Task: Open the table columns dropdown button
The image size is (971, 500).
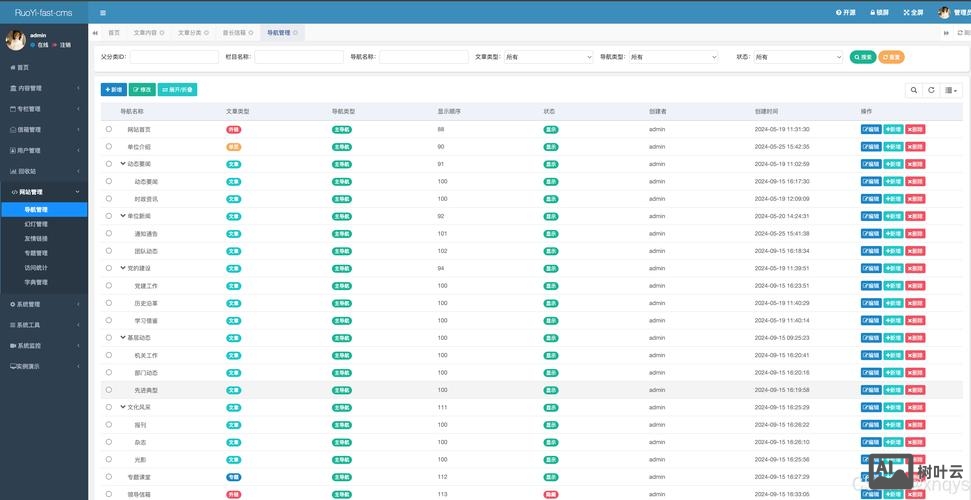Action: (x=951, y=90)
